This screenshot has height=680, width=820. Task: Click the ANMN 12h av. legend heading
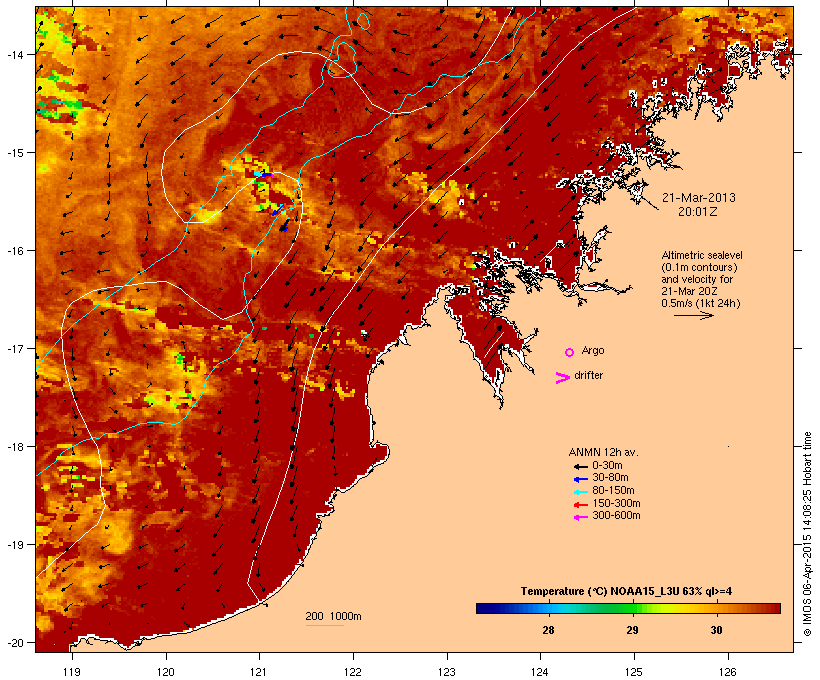pos(603,452)
